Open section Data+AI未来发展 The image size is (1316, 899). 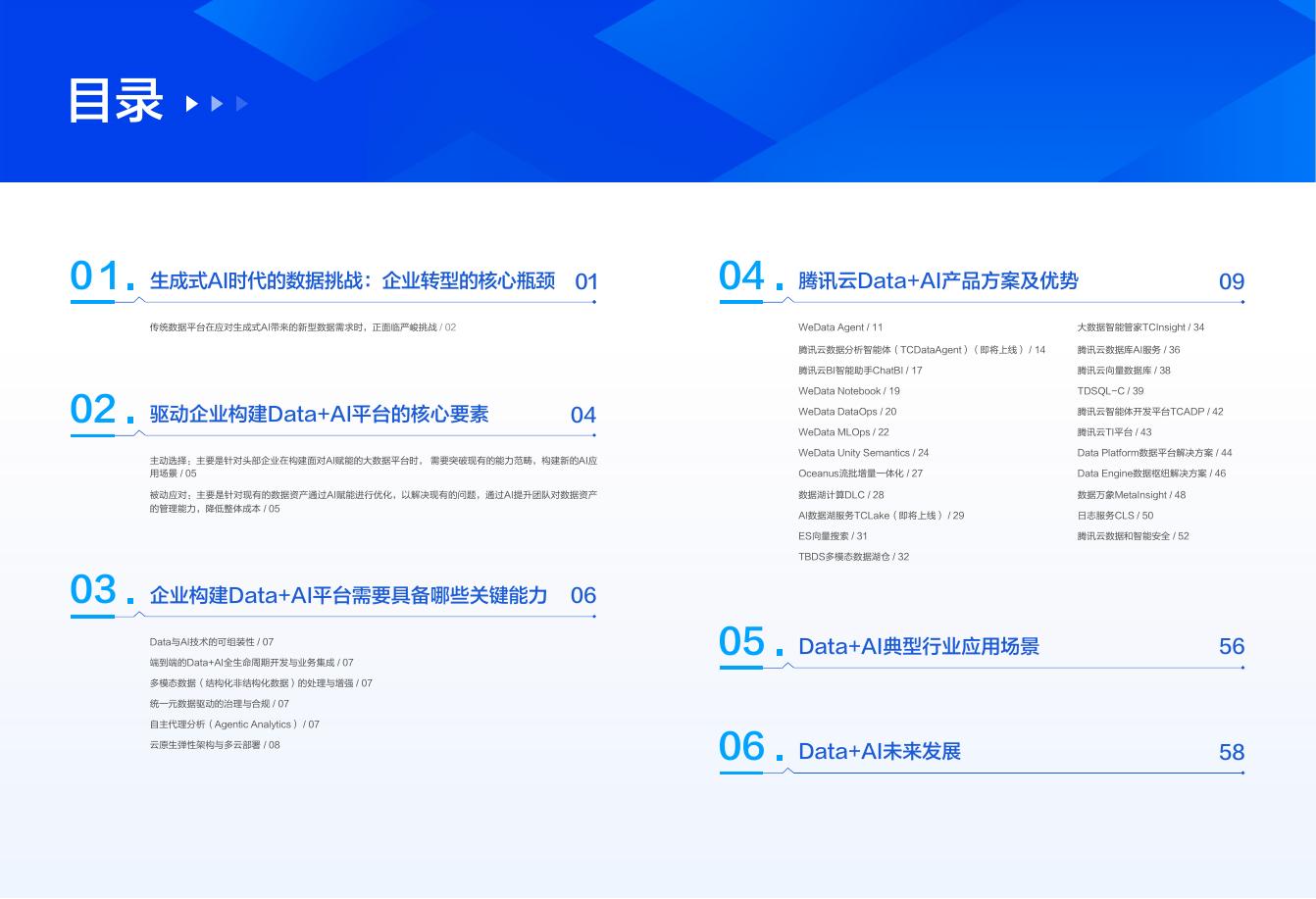pos(880,751)
